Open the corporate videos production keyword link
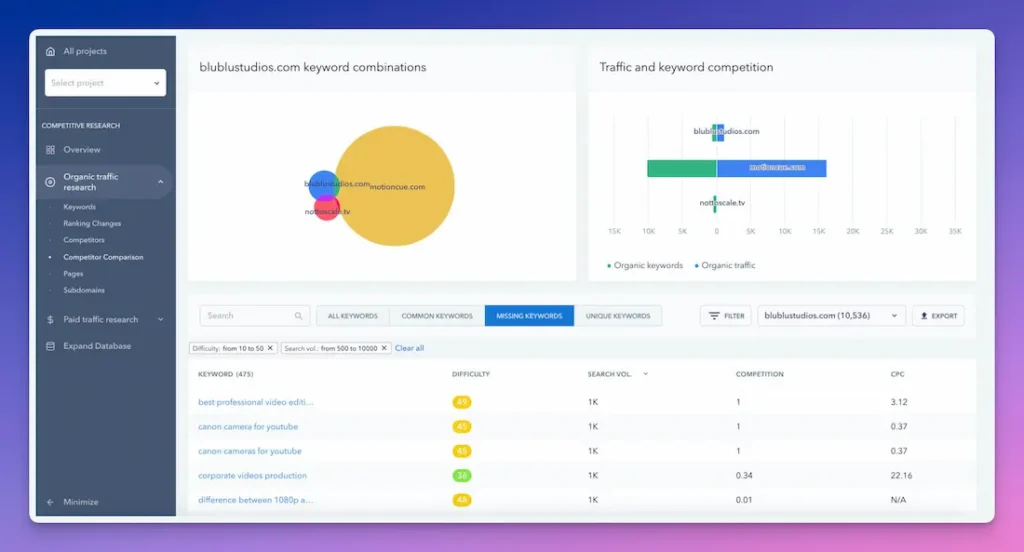The image size is (1024, 552). tap(252, 476)
